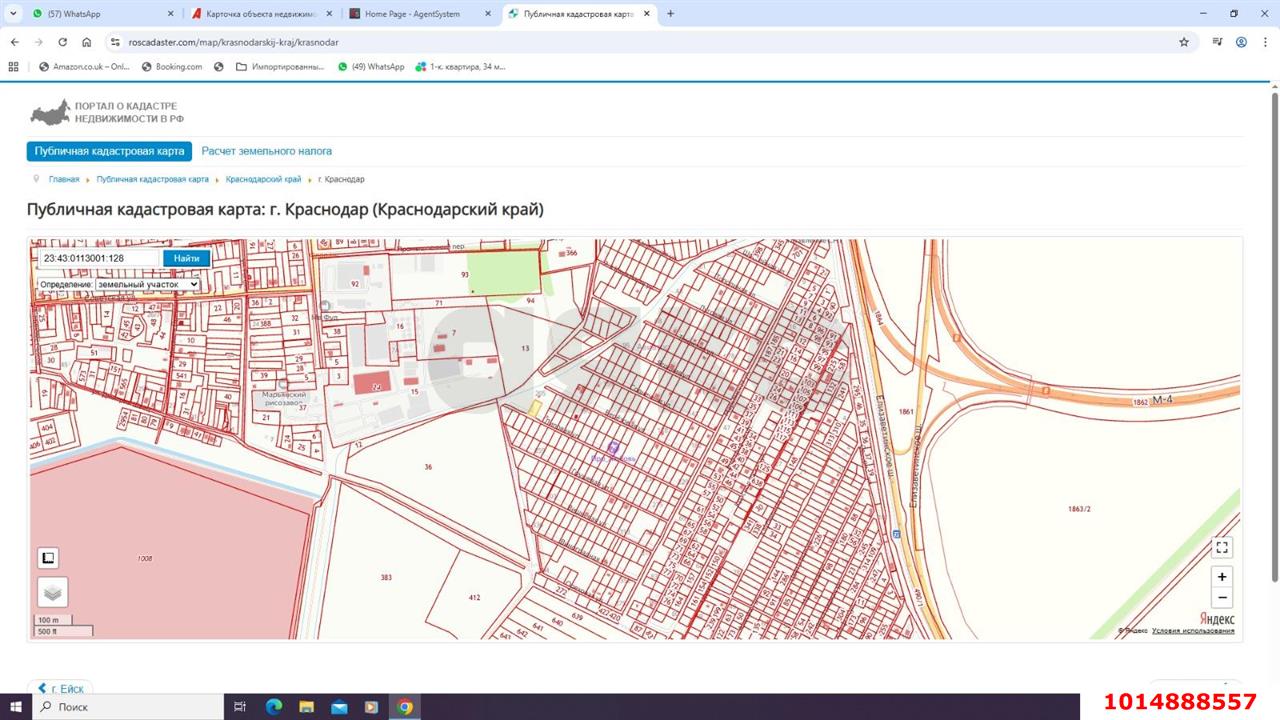Open the Краснодарский край breadcrumb link

click(x=263, y=179)
